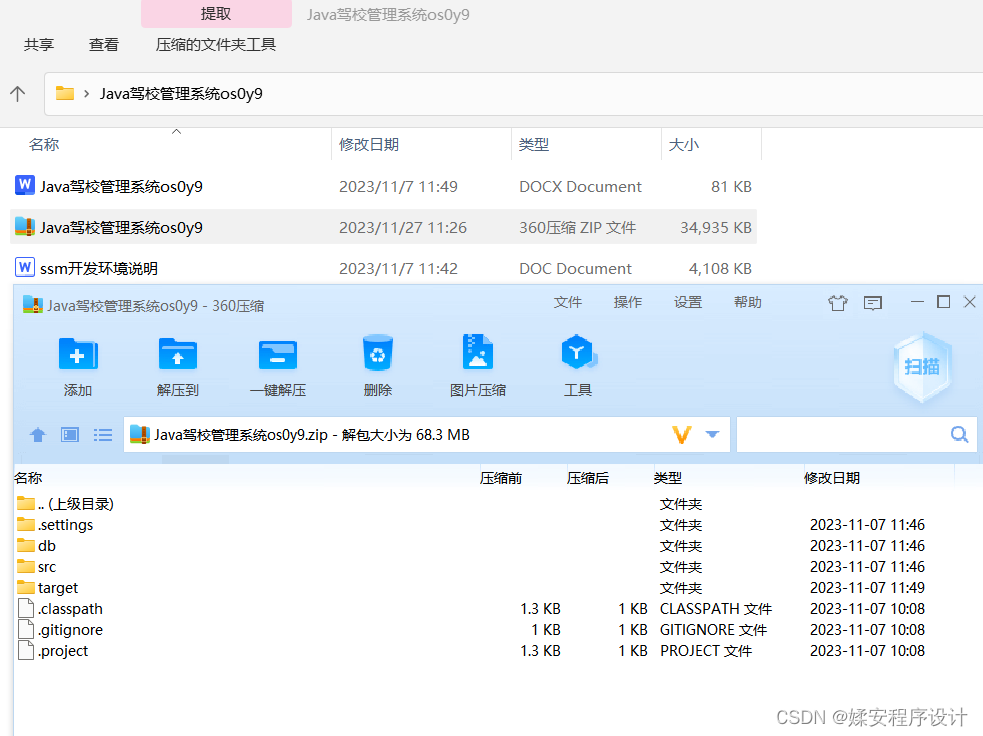Open the 文件 menu in 360压缩
This screenshot has height=736, width=983.
[567, 302]
